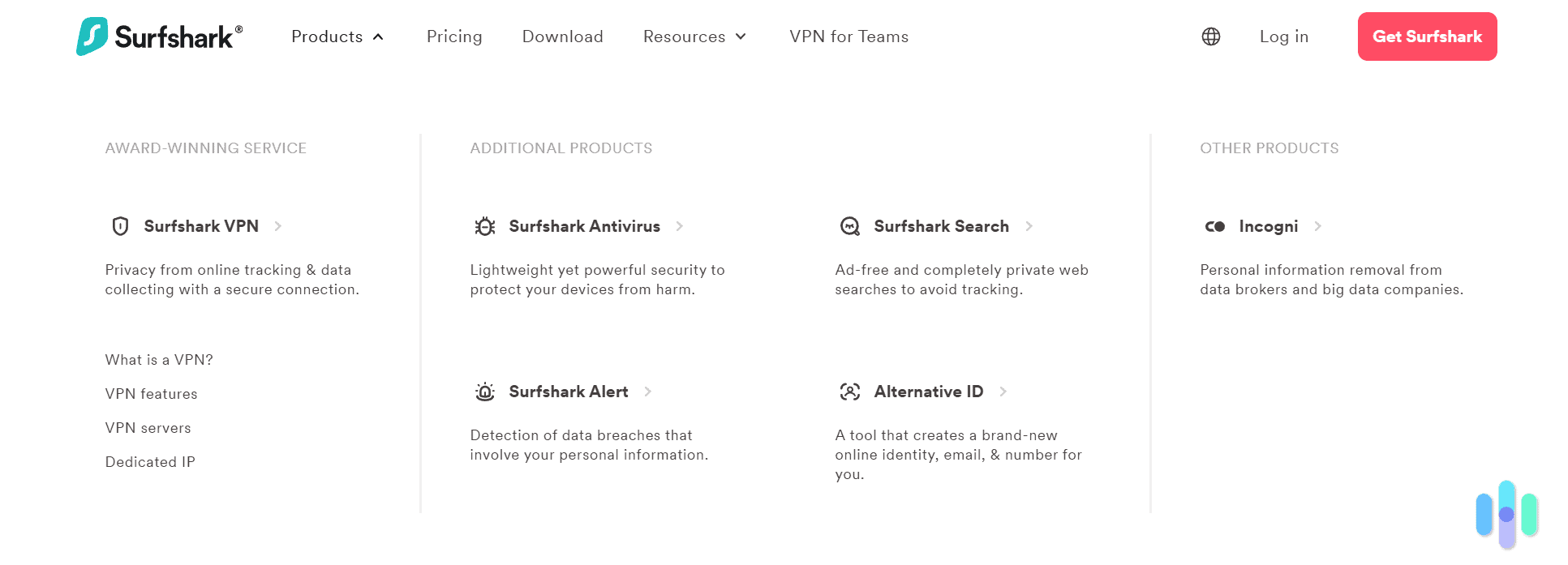This screenshot has height=565, width=1568.
Task: Select the Dedicated IP link
Action: point(150,461)
